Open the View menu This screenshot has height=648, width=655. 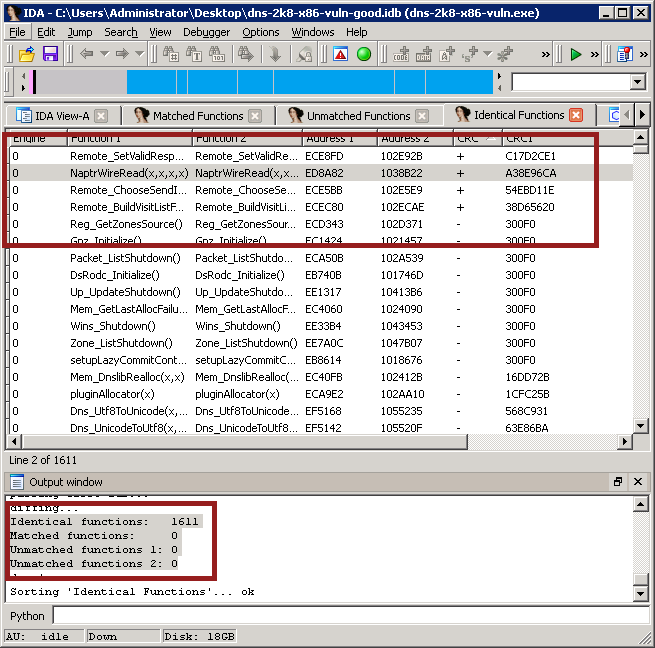click(160, 32)
